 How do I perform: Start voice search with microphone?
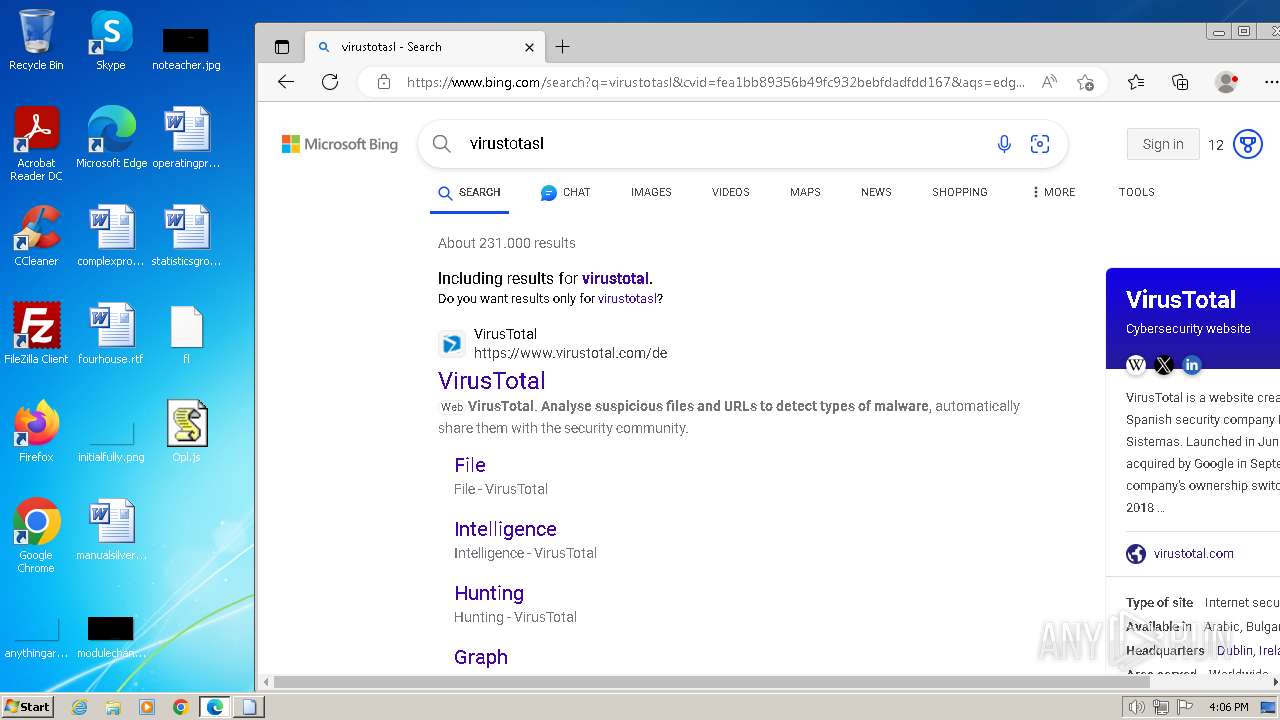click(x=1004, y=144)
